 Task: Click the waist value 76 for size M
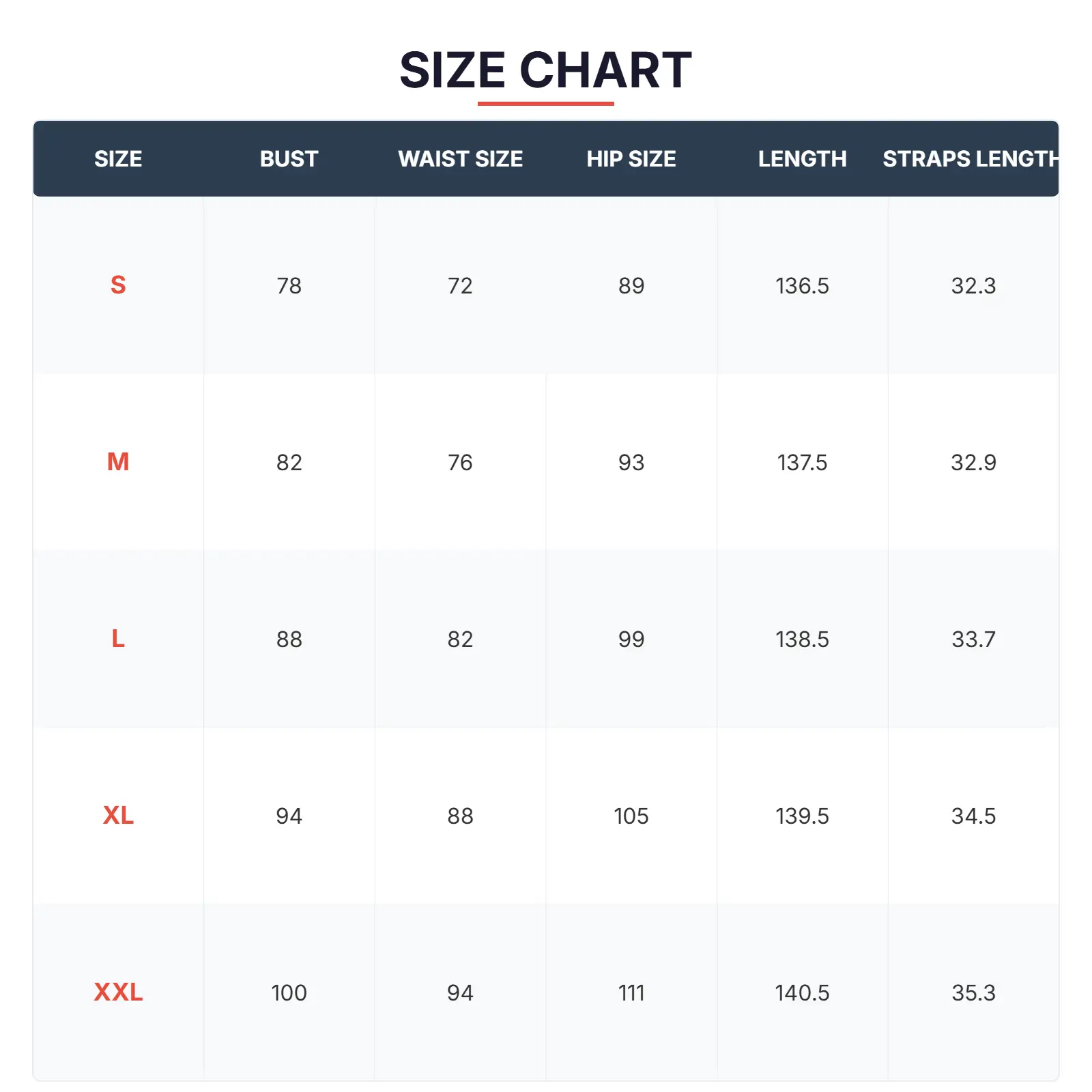pyautogui.click(x=460, y=462)
